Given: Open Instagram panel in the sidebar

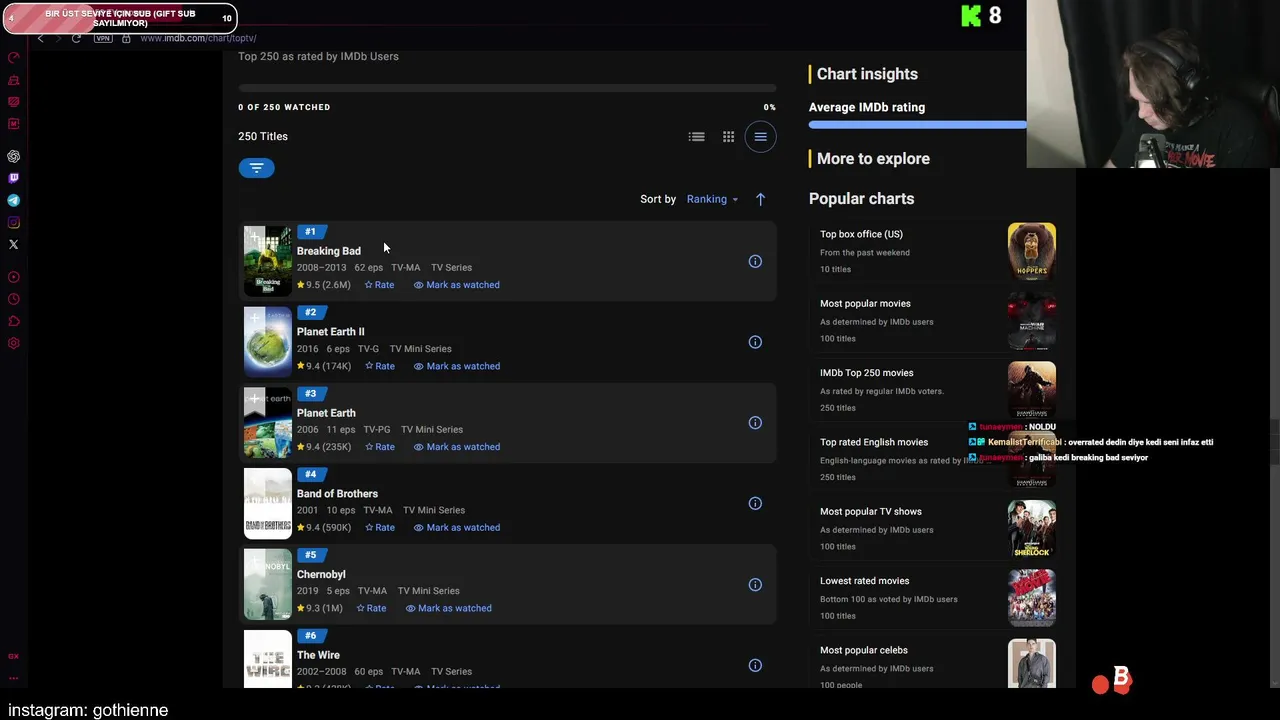Looking at the screenshot, I should tap(14, 222).
